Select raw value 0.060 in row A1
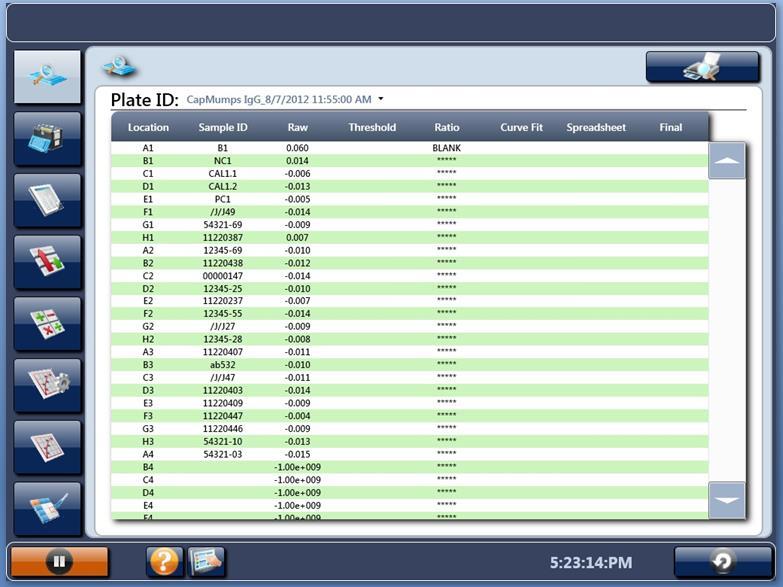Image resolution: width=783 pixels, height=587 pixels. [x=298, y=148]
